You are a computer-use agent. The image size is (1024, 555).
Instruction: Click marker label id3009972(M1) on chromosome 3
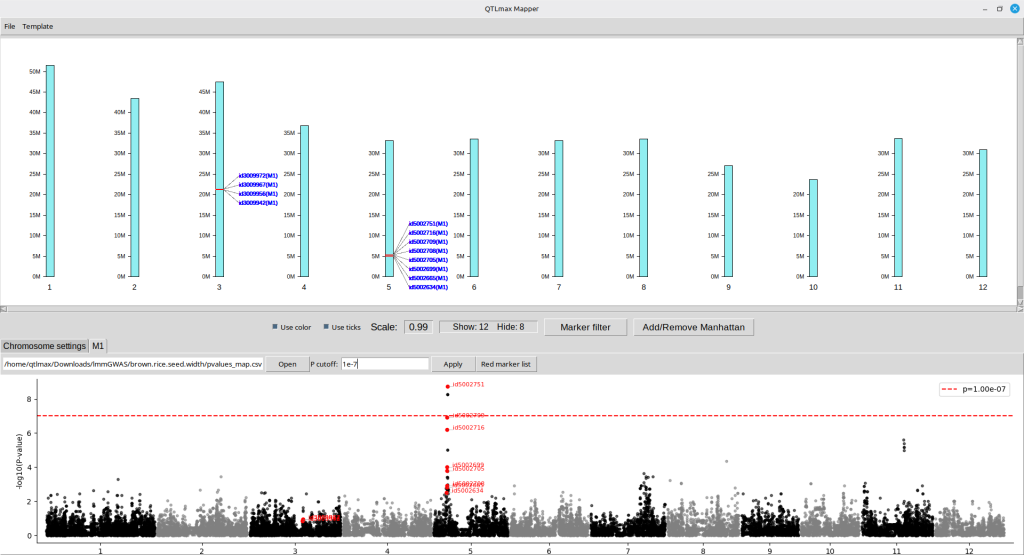[x=258, y=176]
